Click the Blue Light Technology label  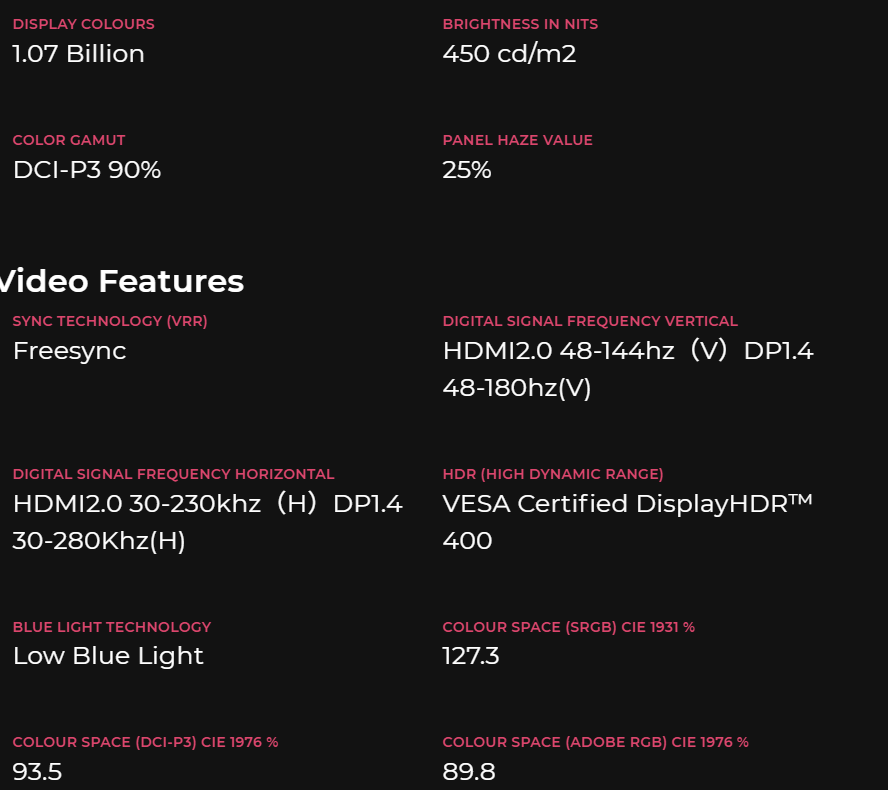coord(112,627)
